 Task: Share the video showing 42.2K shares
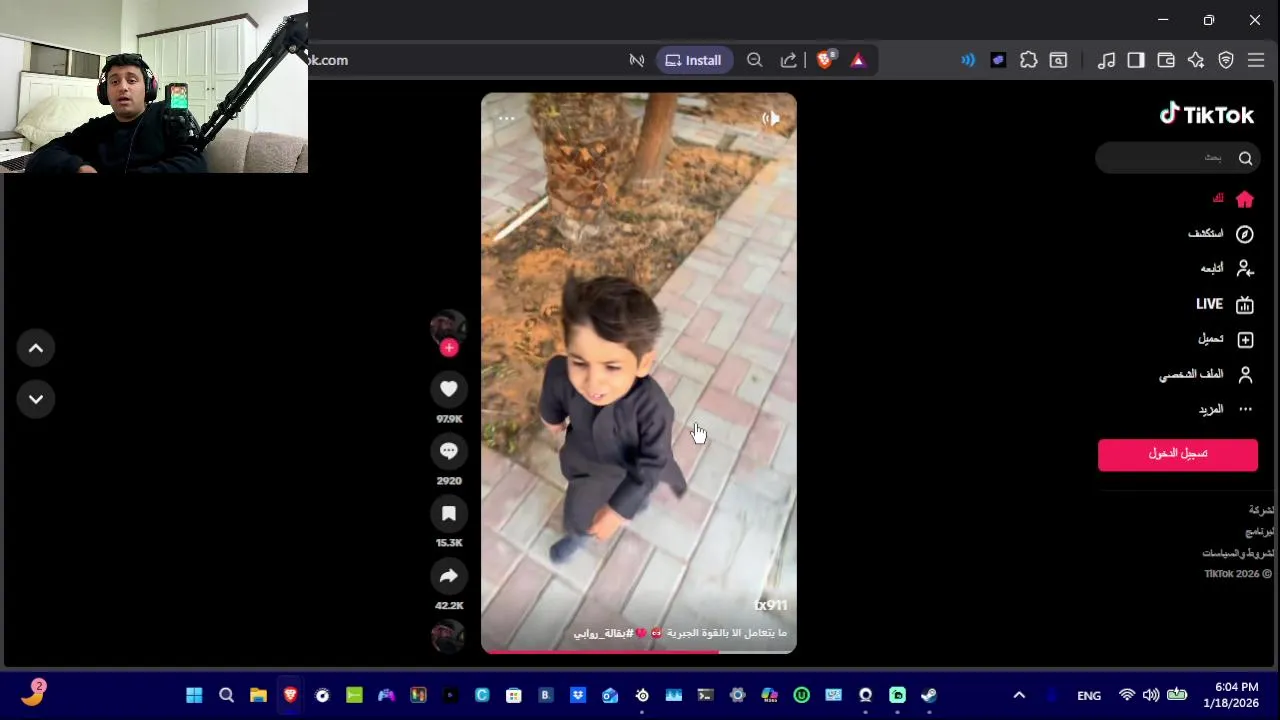pyautogui.click(x=448, y=576)
